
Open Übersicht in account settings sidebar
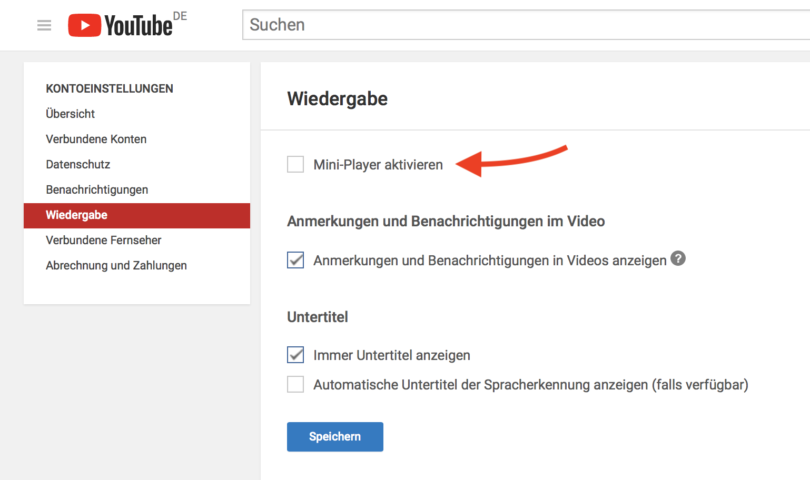(x=70, y=114)
